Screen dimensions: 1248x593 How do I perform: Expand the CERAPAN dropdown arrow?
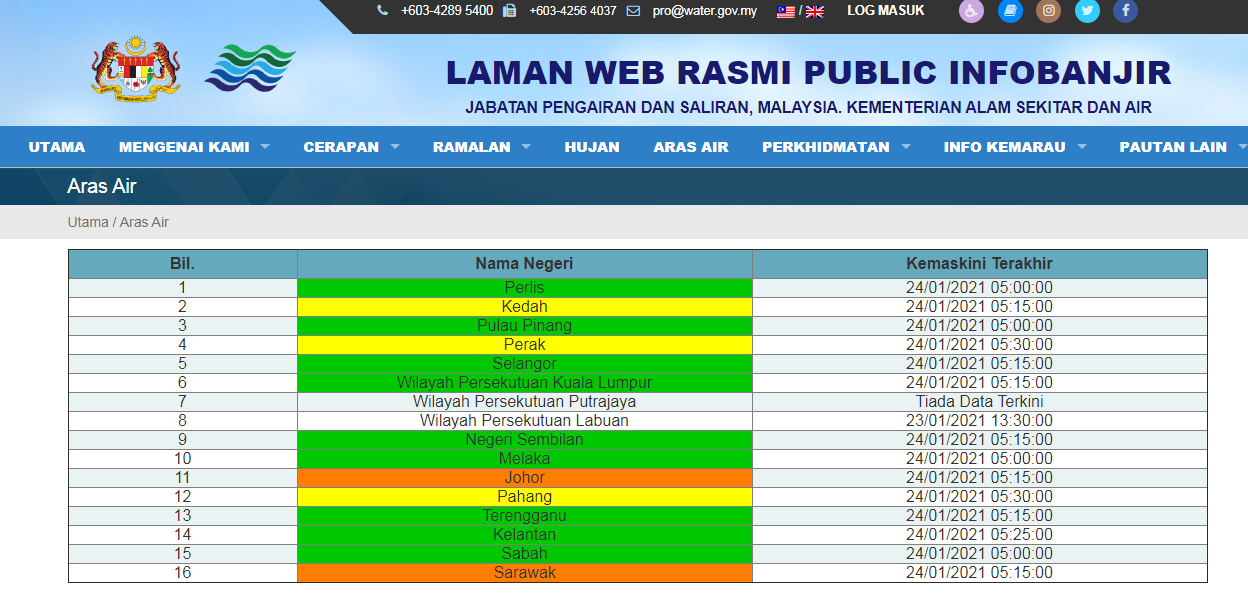point(395,147)
